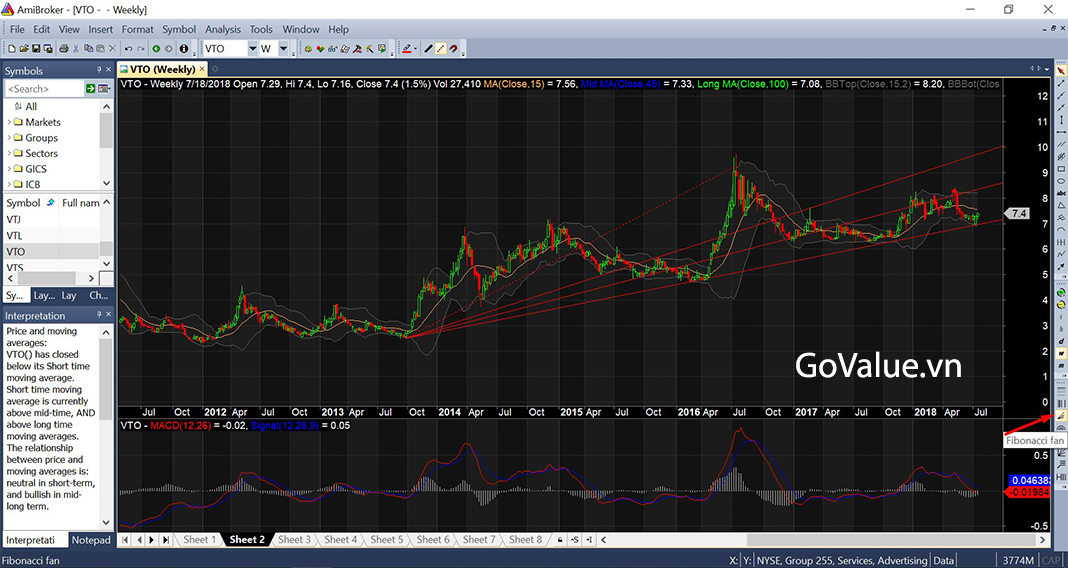Click the black Info circle icon

pos(184,48)
